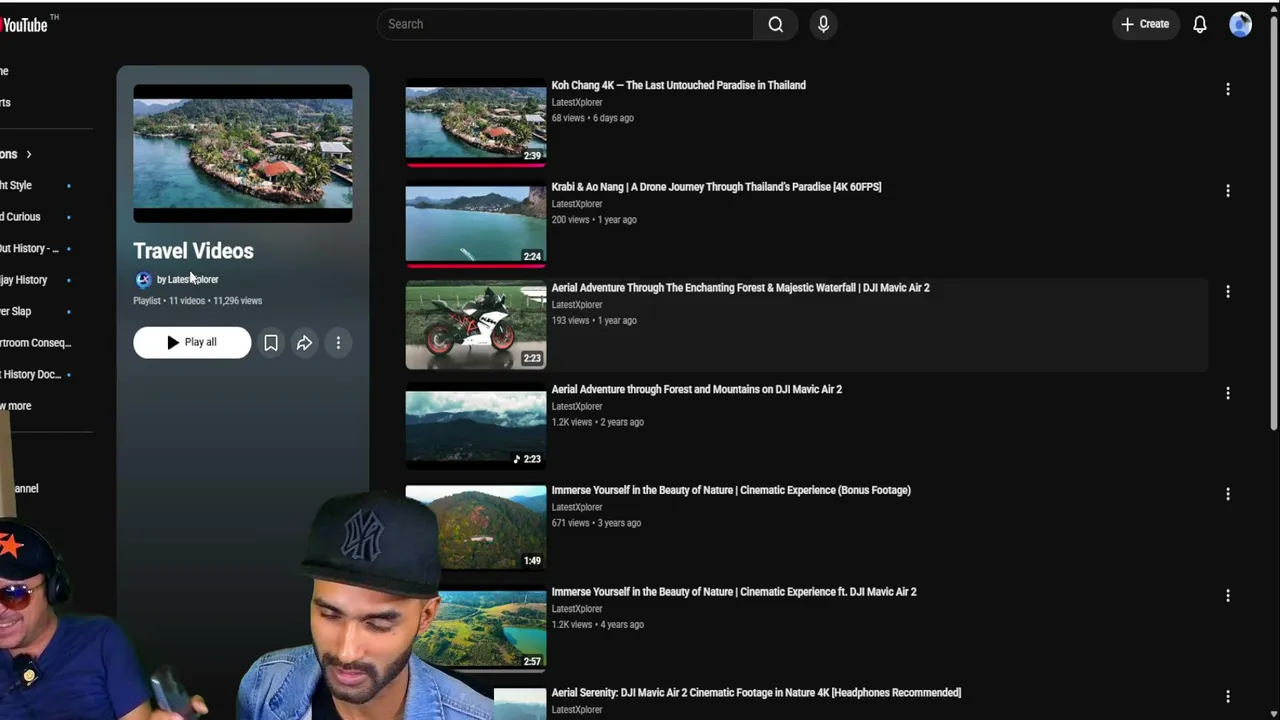Save the Travel Videos playlist with bookmark icon

coord(270,343)
